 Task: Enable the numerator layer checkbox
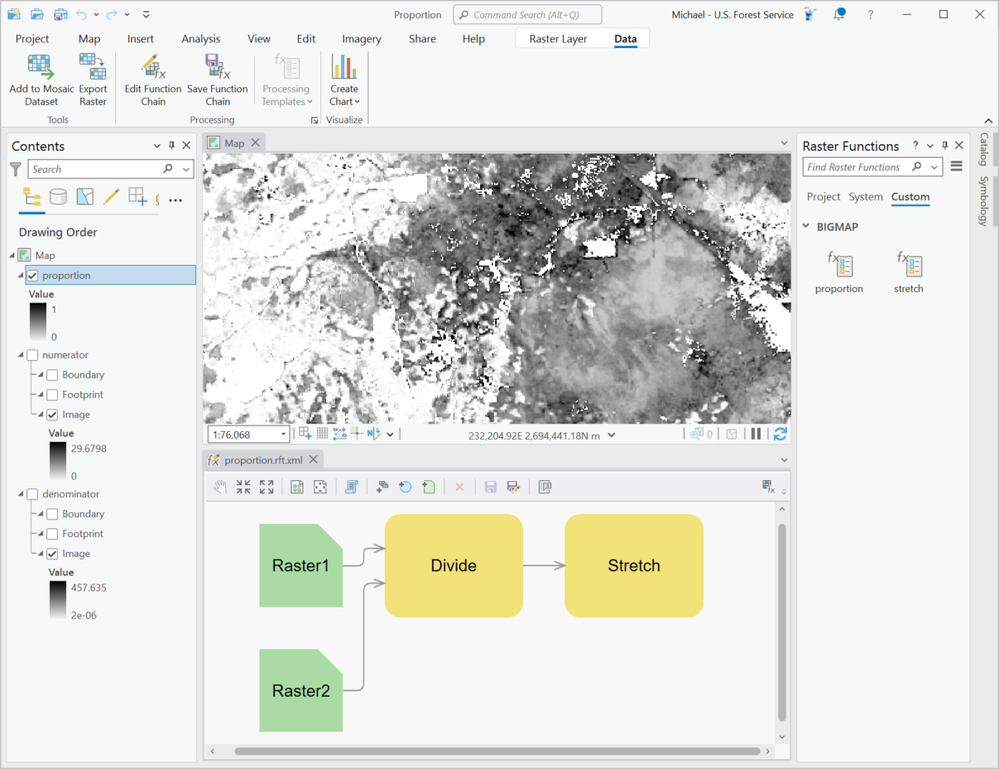click(x=33, y=355)
